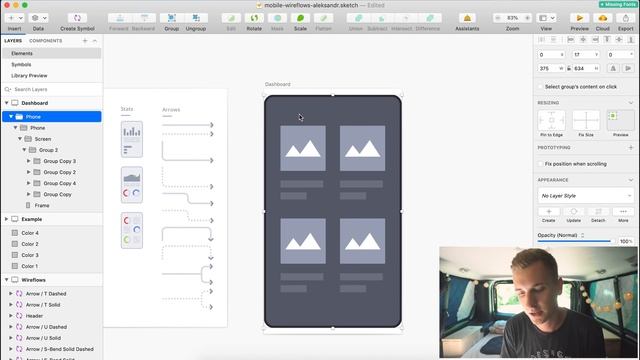Collapse Group 2 in layer list
640x360 pixels.
click(24, 150)
